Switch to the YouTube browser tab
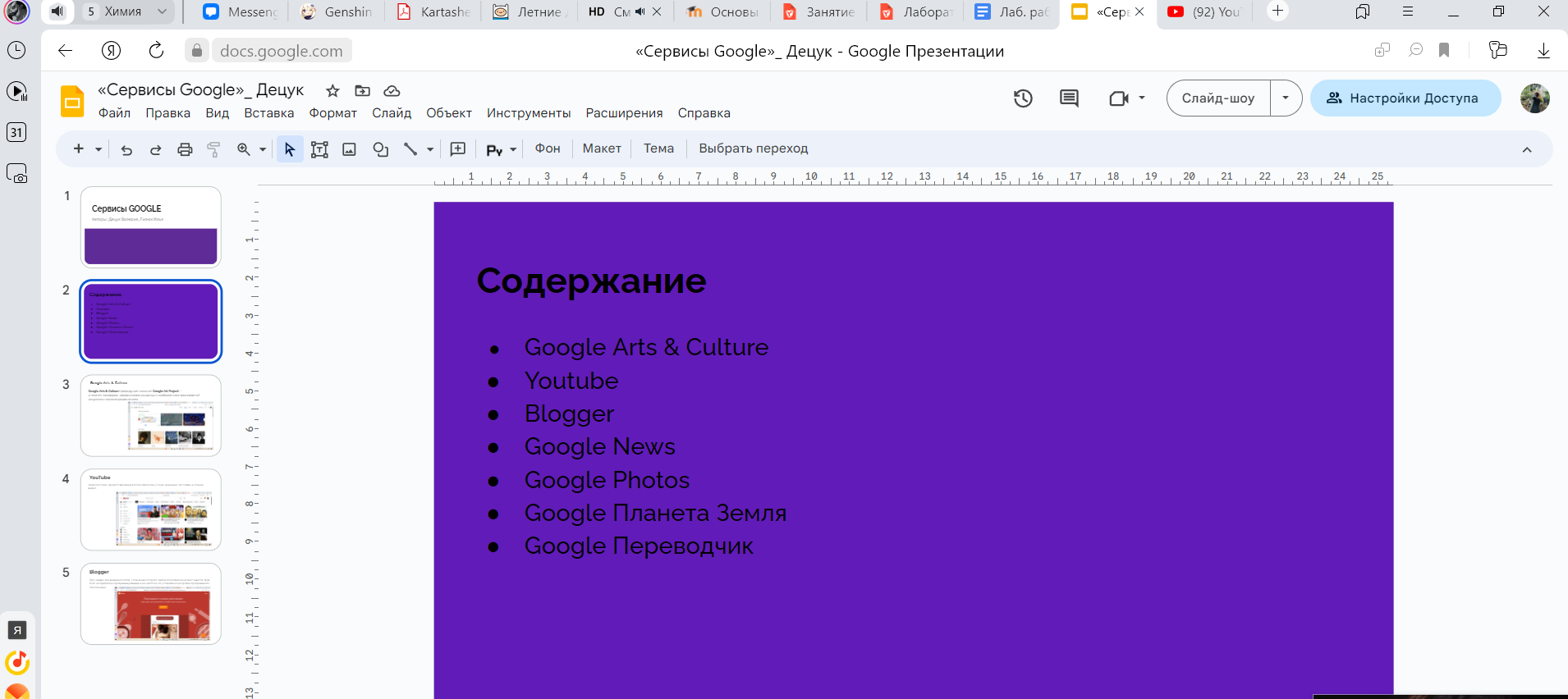1568x699 pixels. coord(1203,11)
